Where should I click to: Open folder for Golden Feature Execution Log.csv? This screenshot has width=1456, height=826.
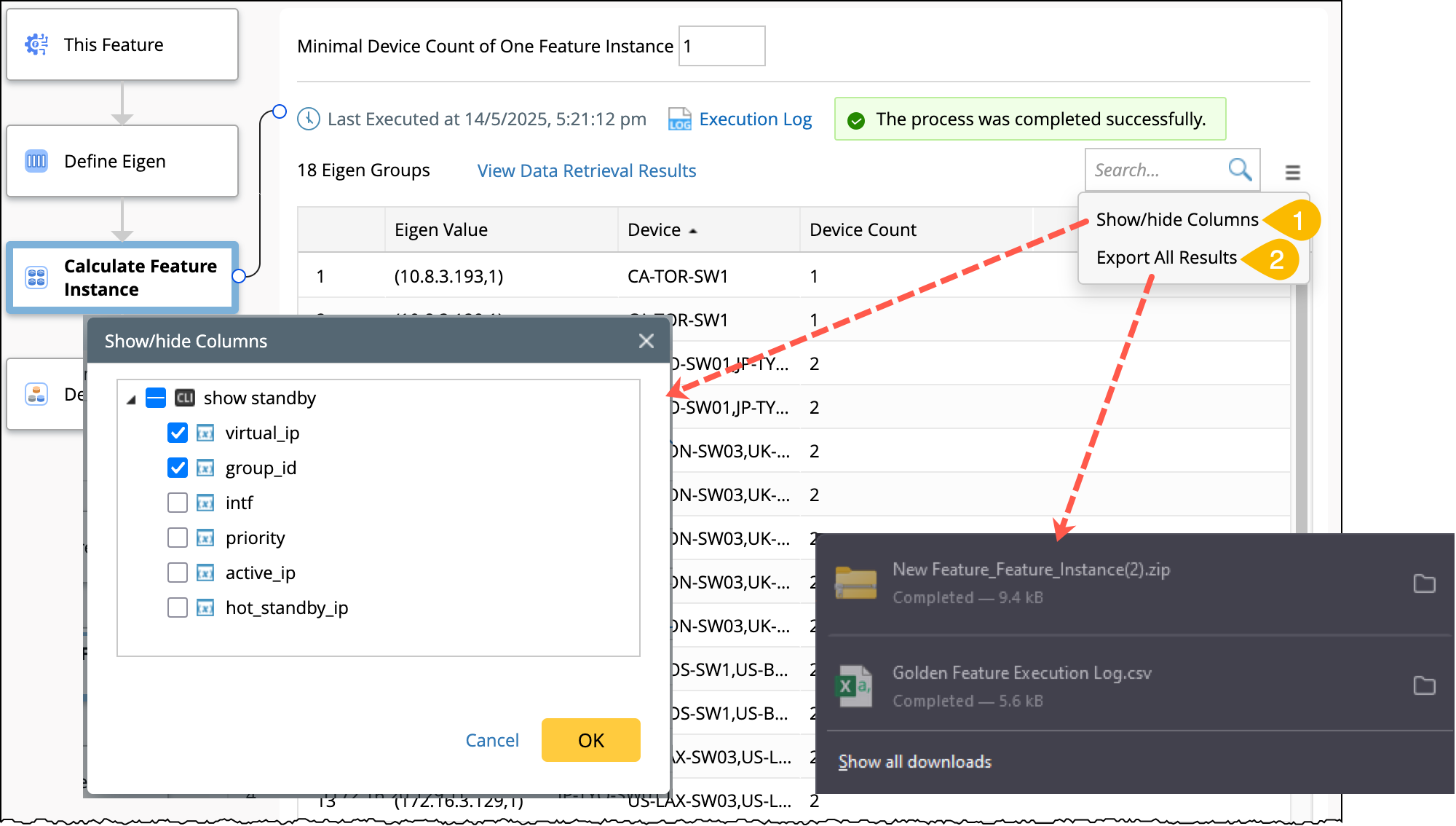[1423, 685]
